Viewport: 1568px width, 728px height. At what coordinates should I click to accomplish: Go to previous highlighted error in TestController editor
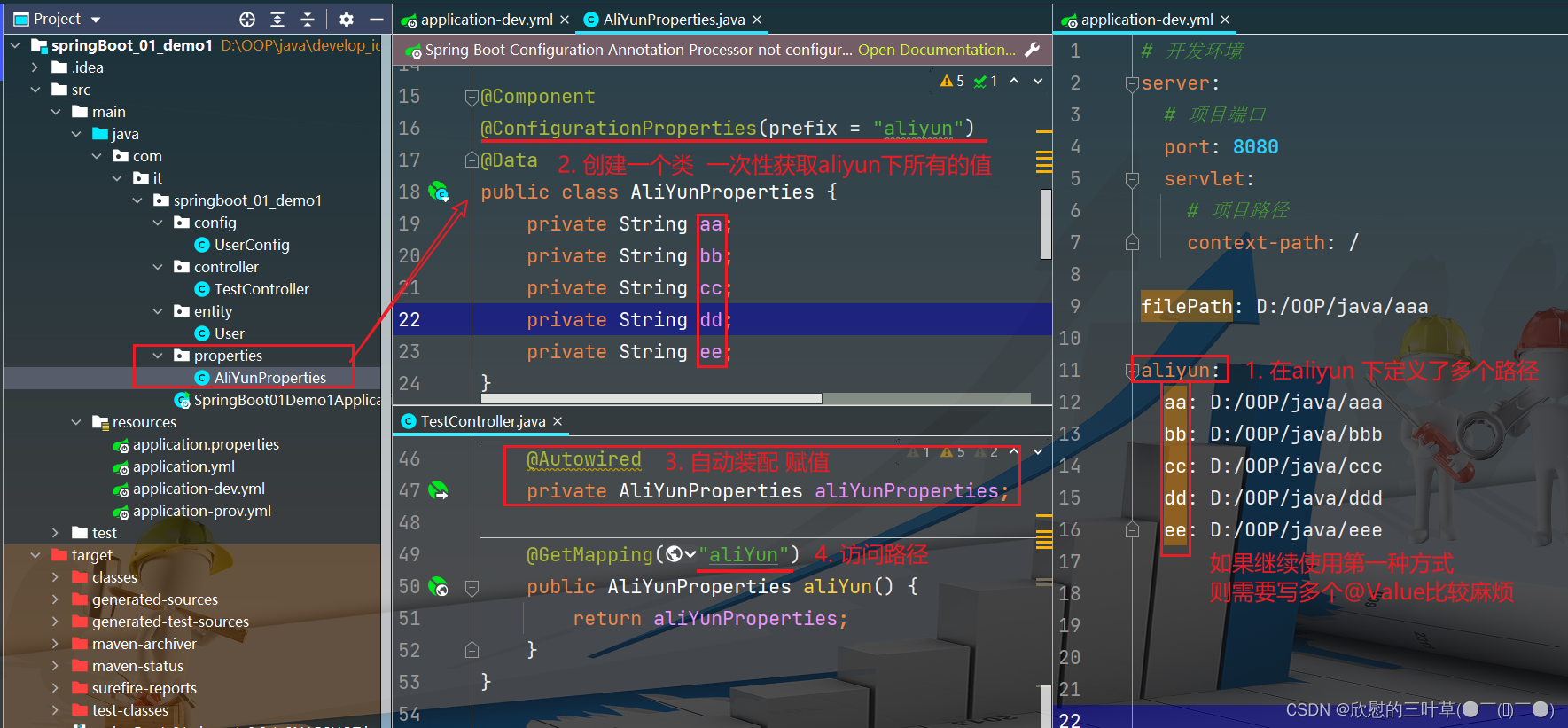click(x=1014, y=451)
